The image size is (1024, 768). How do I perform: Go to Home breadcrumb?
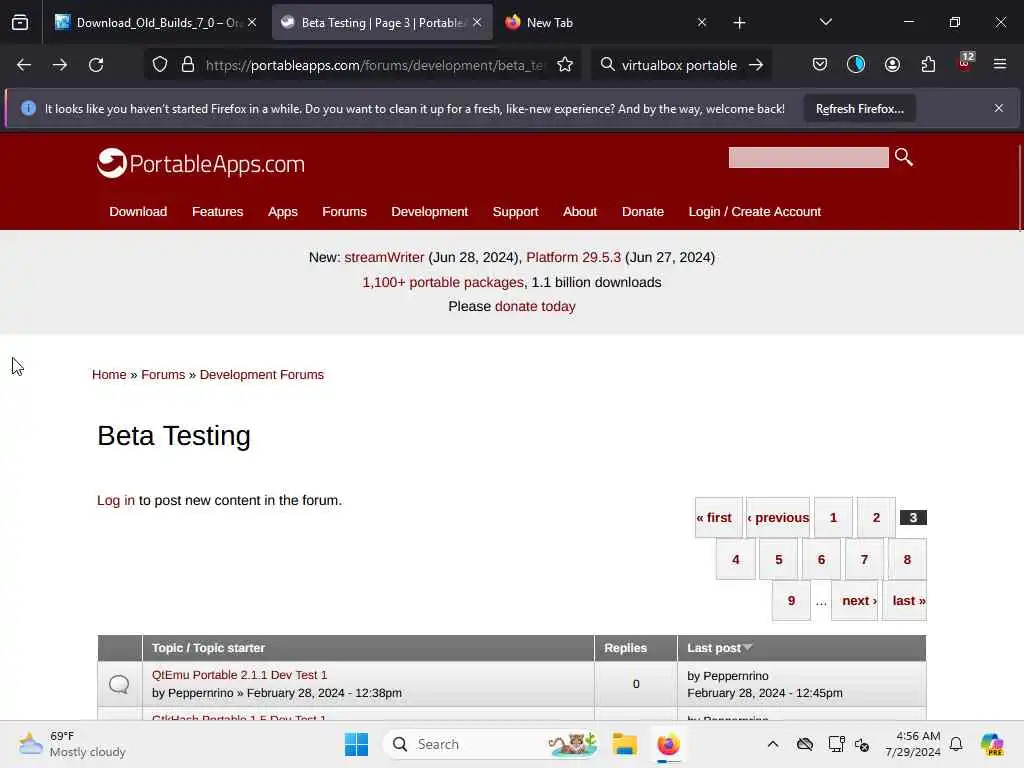pos(109,375)
